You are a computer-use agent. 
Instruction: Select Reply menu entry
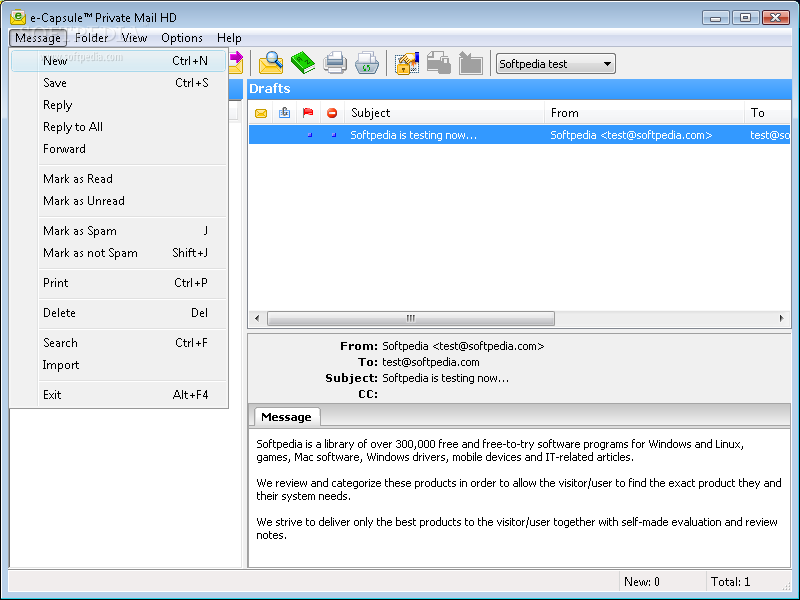pos(118,105)
